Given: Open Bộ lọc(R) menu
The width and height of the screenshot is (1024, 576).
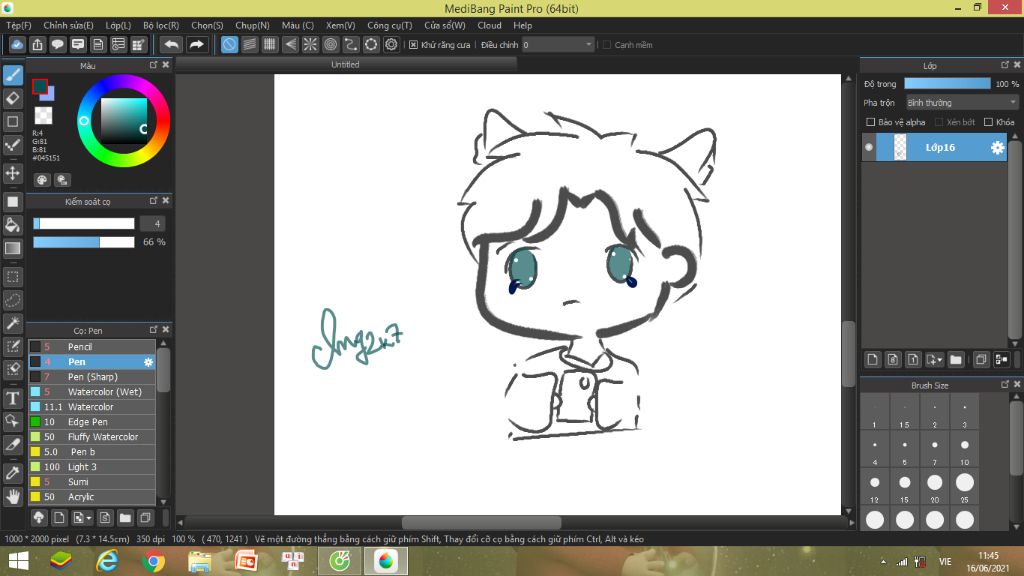Looking at the screenshot, I should (x=161, y=25).
